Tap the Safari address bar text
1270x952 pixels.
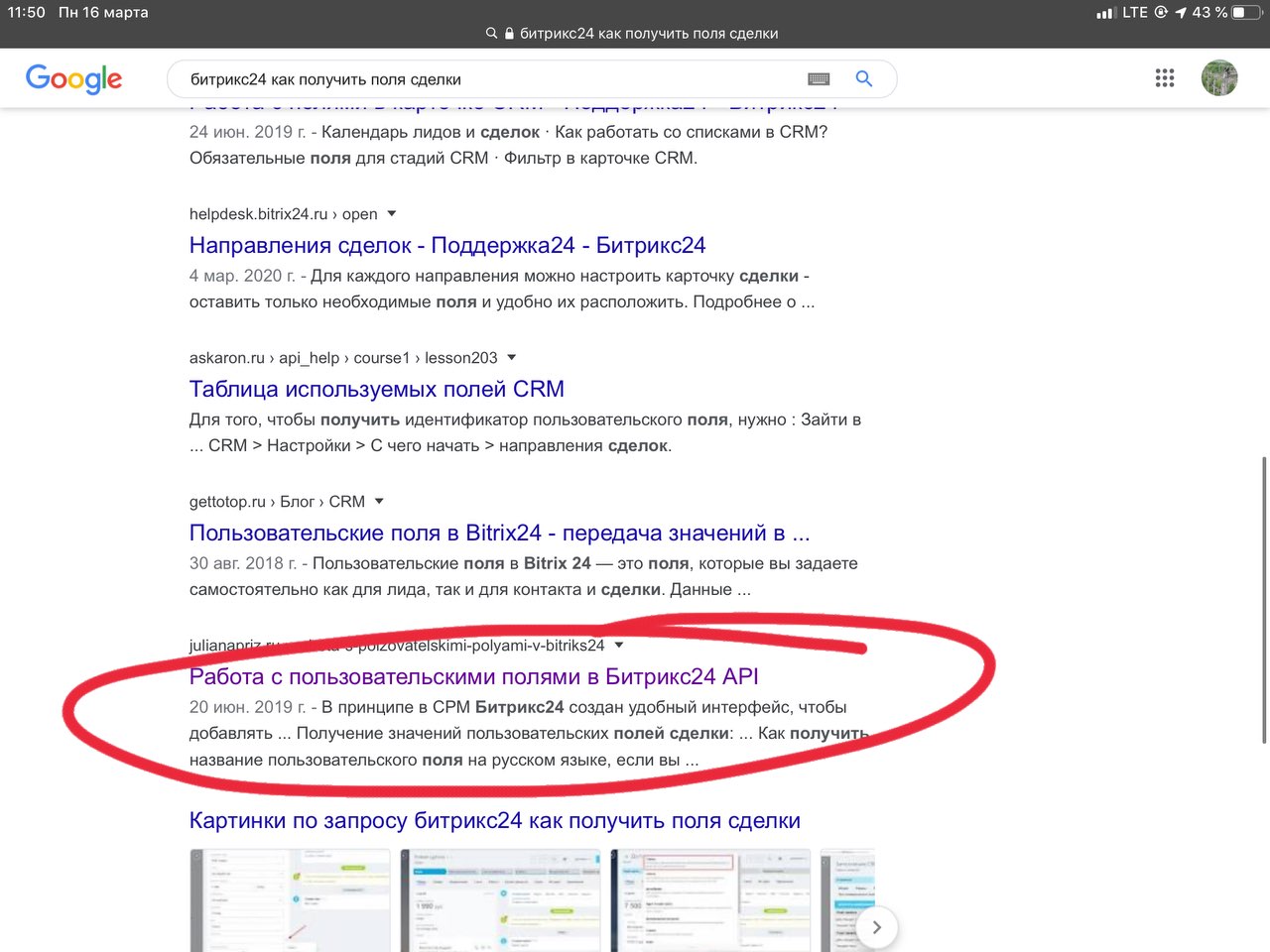649,33
